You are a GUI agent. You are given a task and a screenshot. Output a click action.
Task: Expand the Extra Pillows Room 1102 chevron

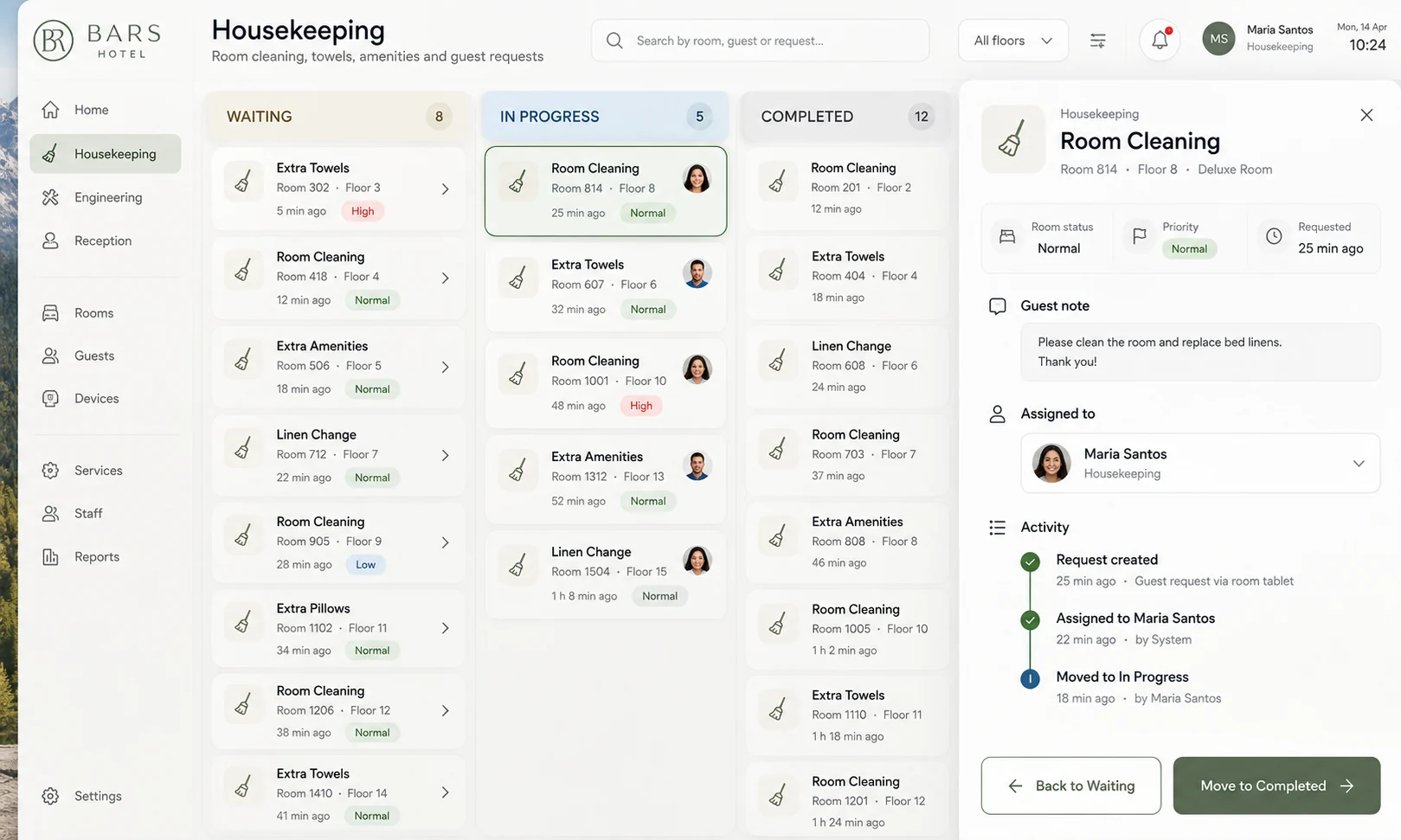pyautogui.click(x=445, y=629)
